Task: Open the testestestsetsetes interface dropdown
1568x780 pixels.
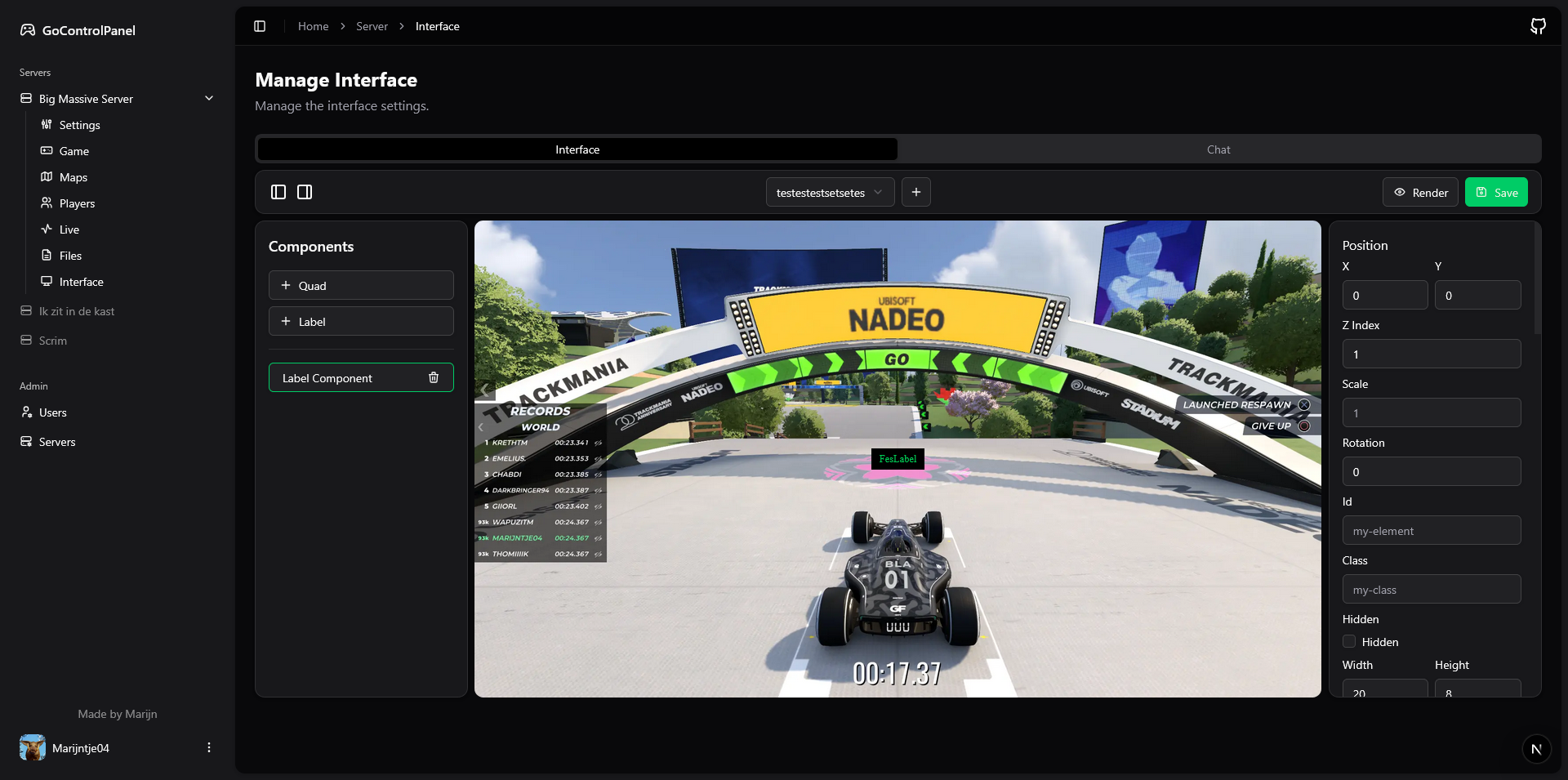Action: coord(830,193)
